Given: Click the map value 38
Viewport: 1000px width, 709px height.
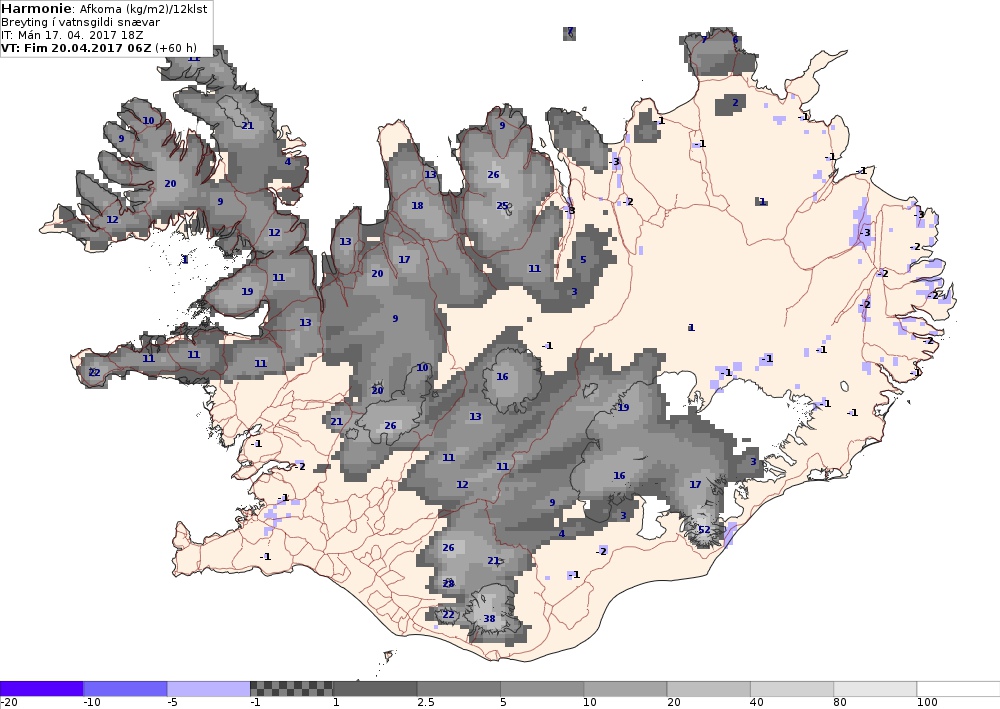Looking at the screenshot, I should [489, 618].
